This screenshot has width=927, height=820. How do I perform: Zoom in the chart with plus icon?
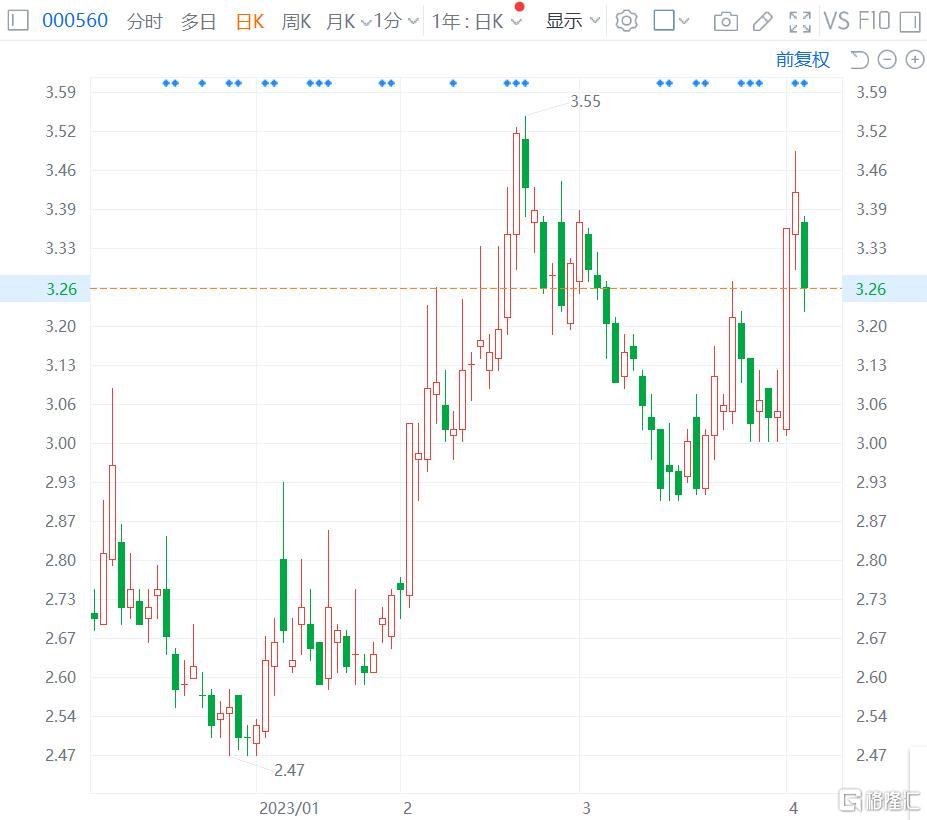click(x=915, y=60)
